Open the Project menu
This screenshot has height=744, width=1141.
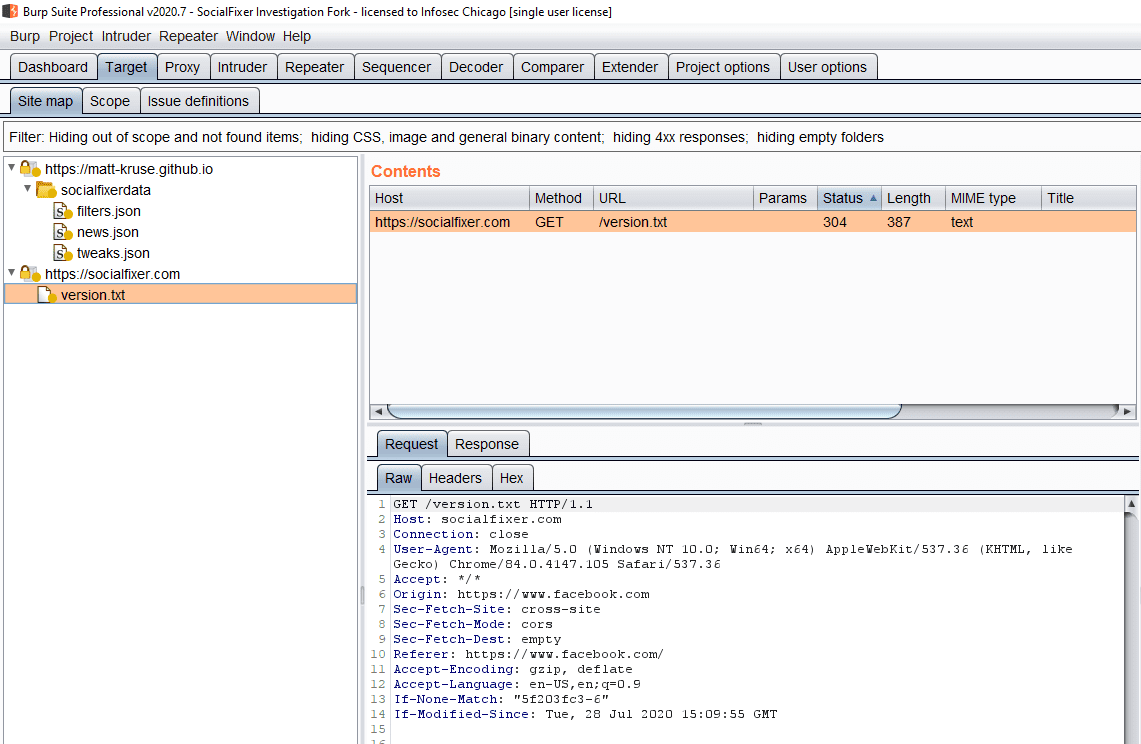pos(71,36)
